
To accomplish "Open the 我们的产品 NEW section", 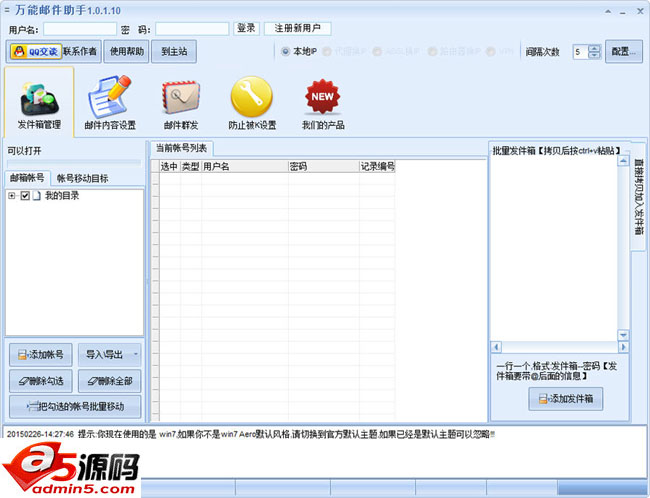I will (323, 102).
